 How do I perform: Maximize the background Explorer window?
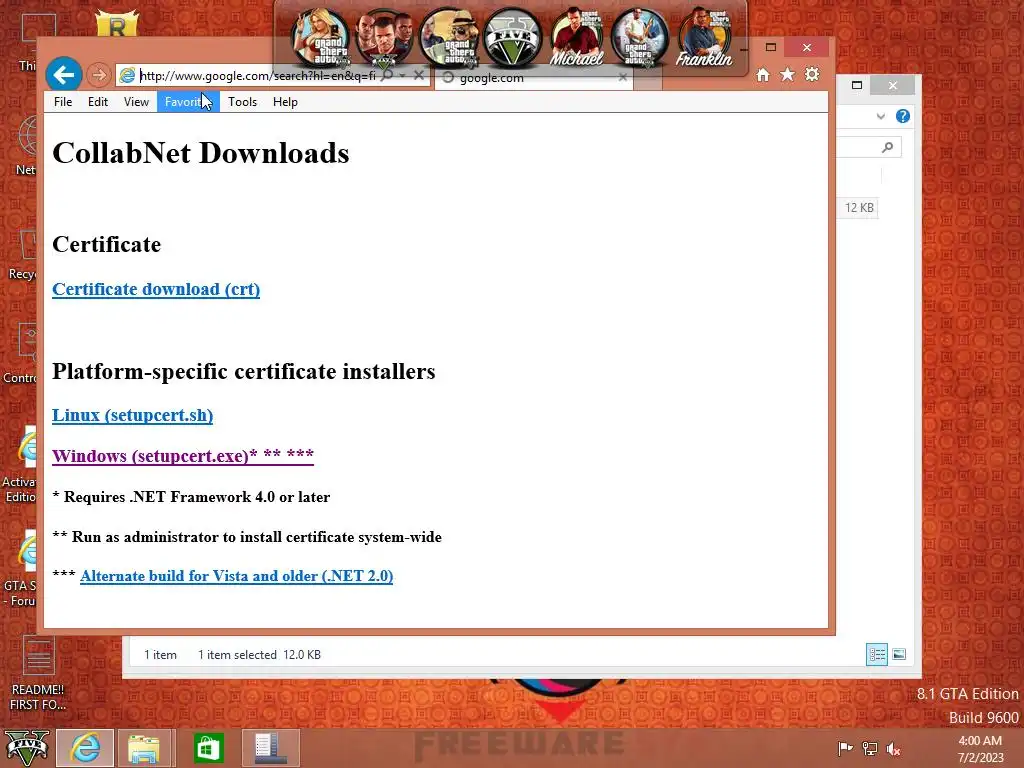(x=857, y=85)
